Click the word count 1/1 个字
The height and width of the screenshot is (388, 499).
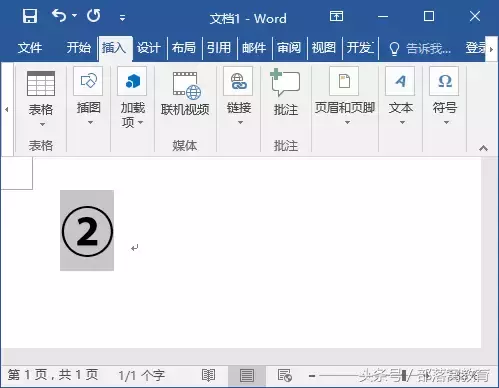142,376
